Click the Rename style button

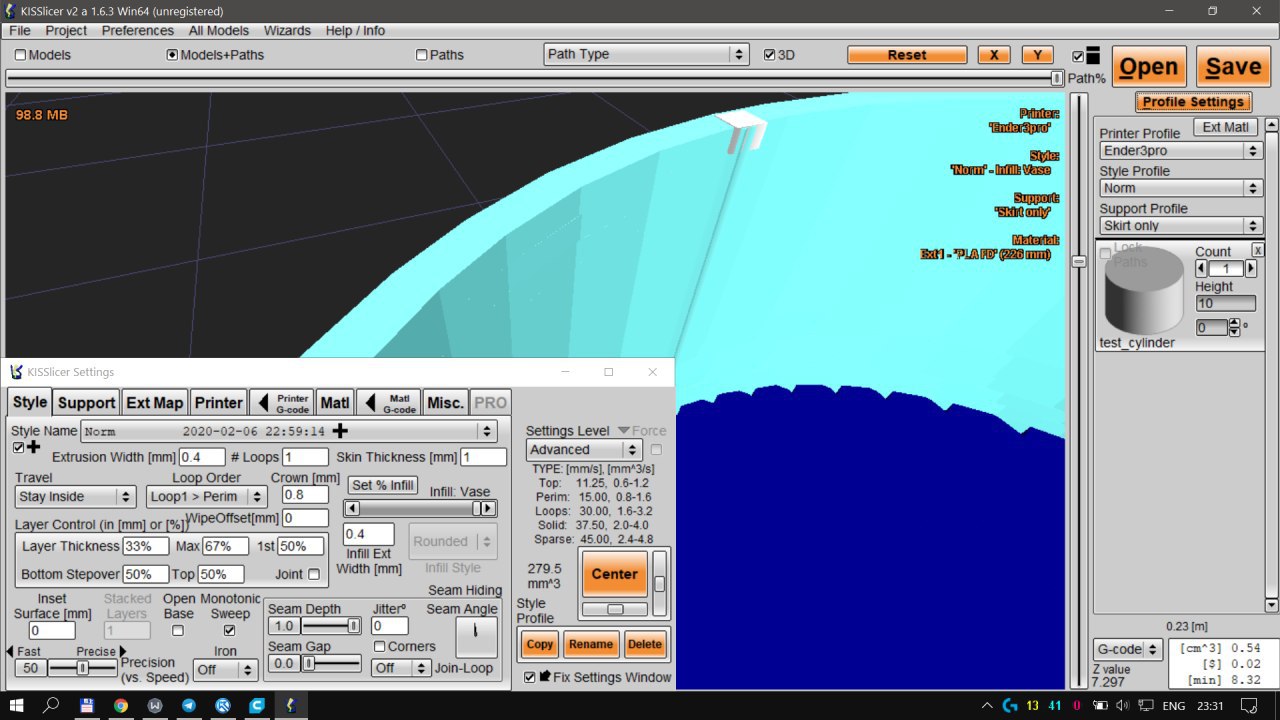590,644
